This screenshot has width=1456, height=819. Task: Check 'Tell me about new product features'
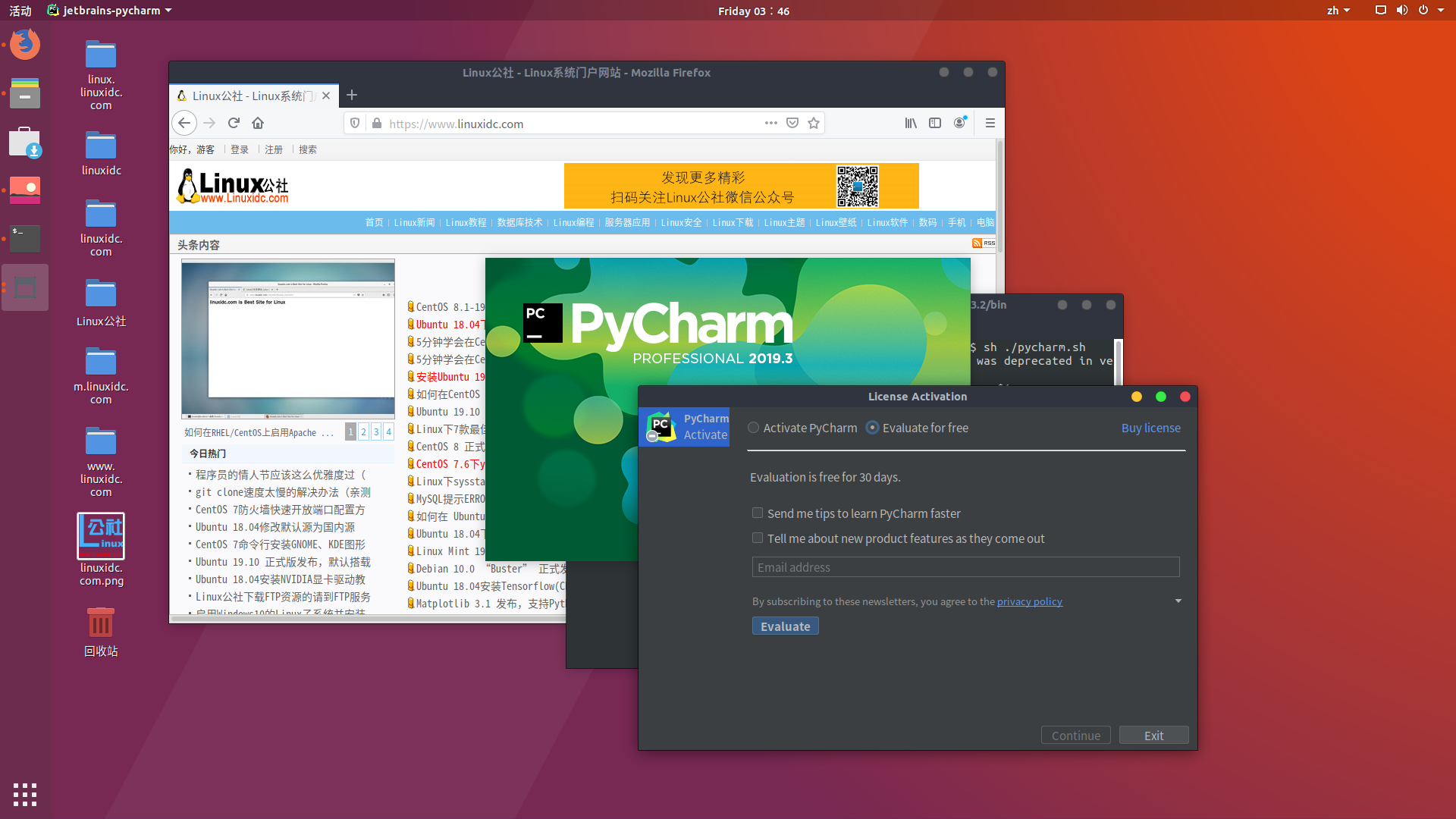757,538
